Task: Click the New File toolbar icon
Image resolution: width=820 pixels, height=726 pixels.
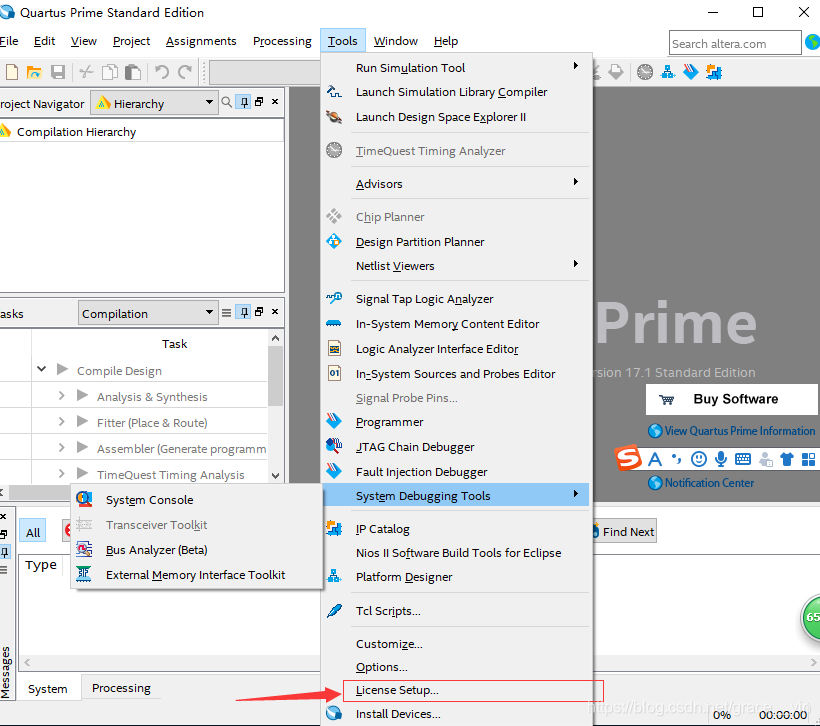Action: coord(12,72)
